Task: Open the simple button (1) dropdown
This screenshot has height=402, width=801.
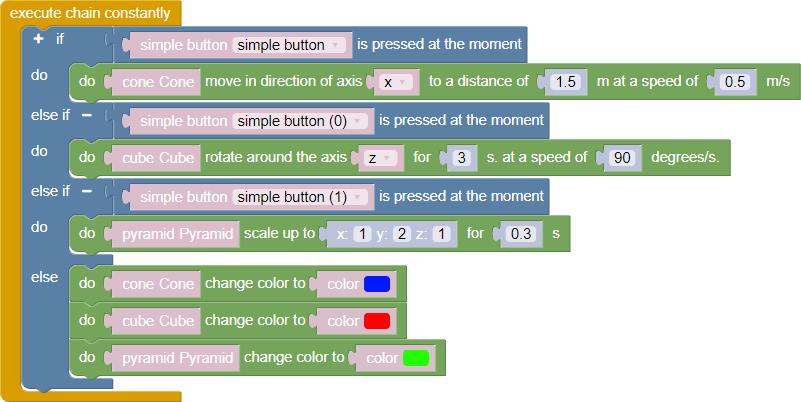Action: [x=300, y=197]
